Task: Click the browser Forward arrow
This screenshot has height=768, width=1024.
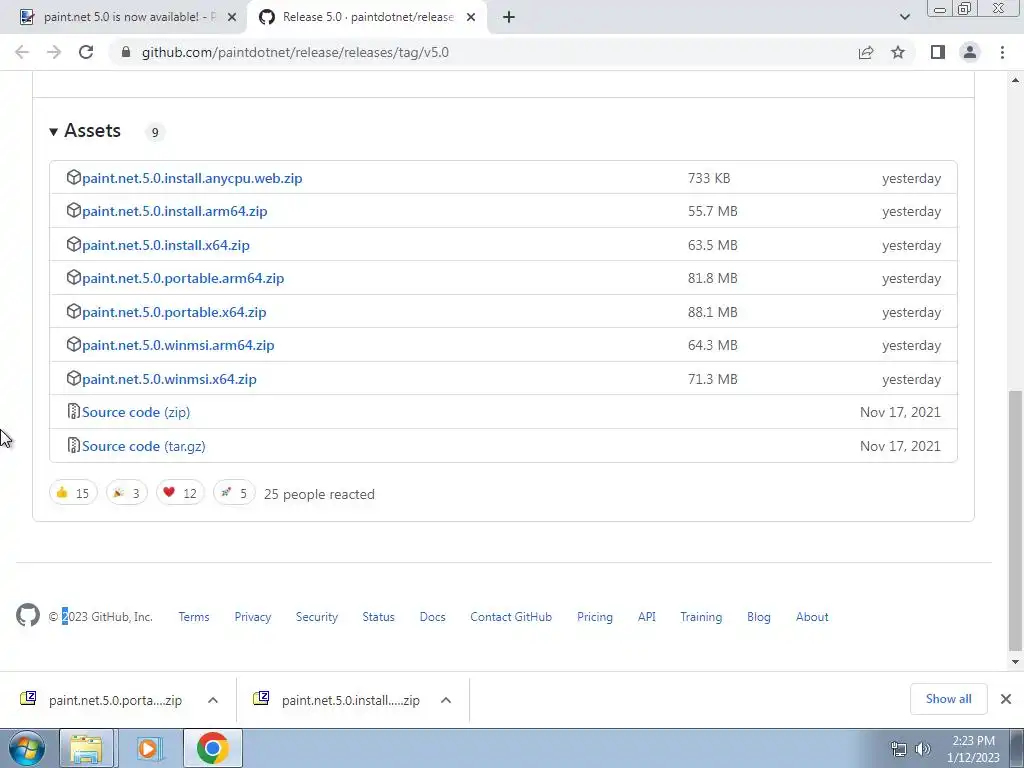Action: click(x=54, y=52)
